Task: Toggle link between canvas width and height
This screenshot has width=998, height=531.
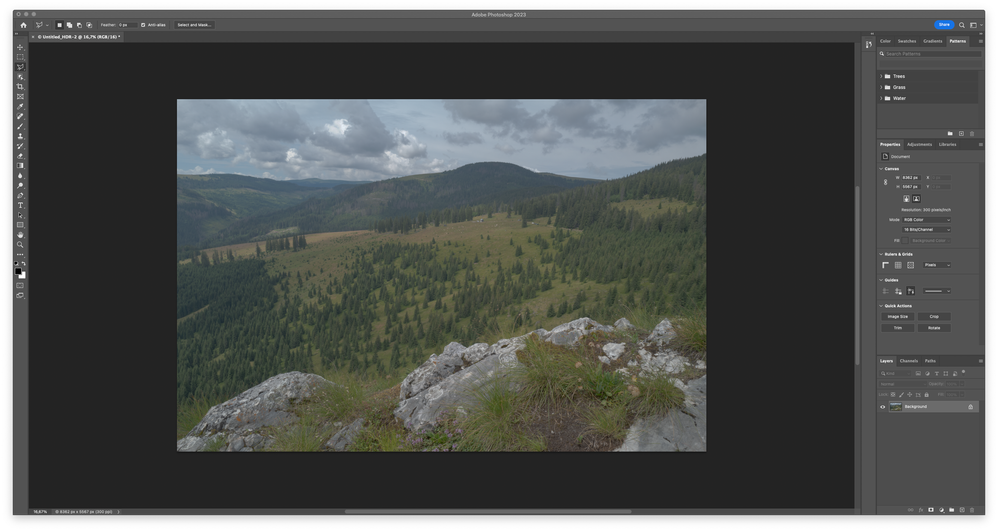Action: (x=885, y=182)
